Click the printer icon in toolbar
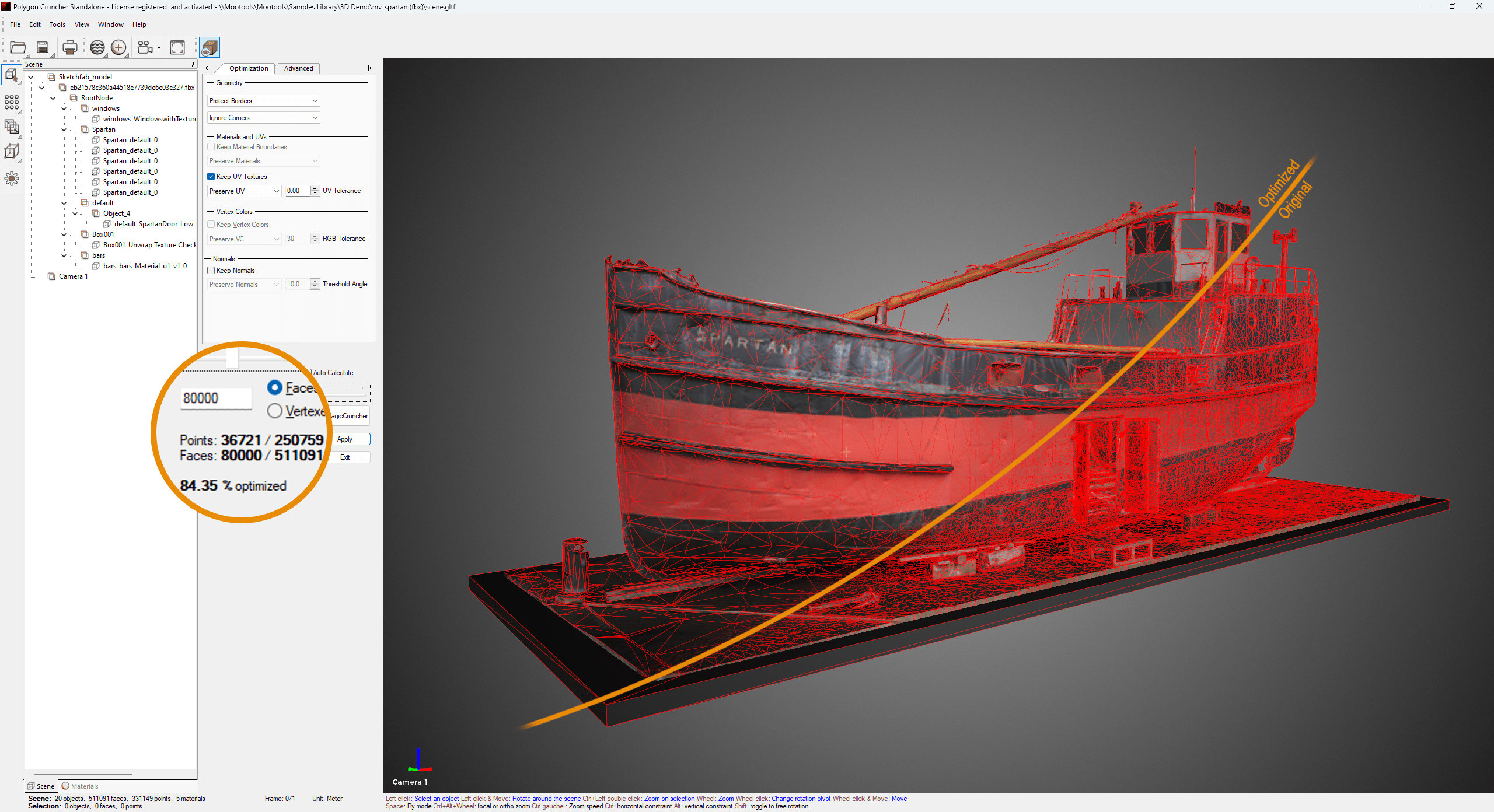1494x812 pixels. (x=69, y=47)
